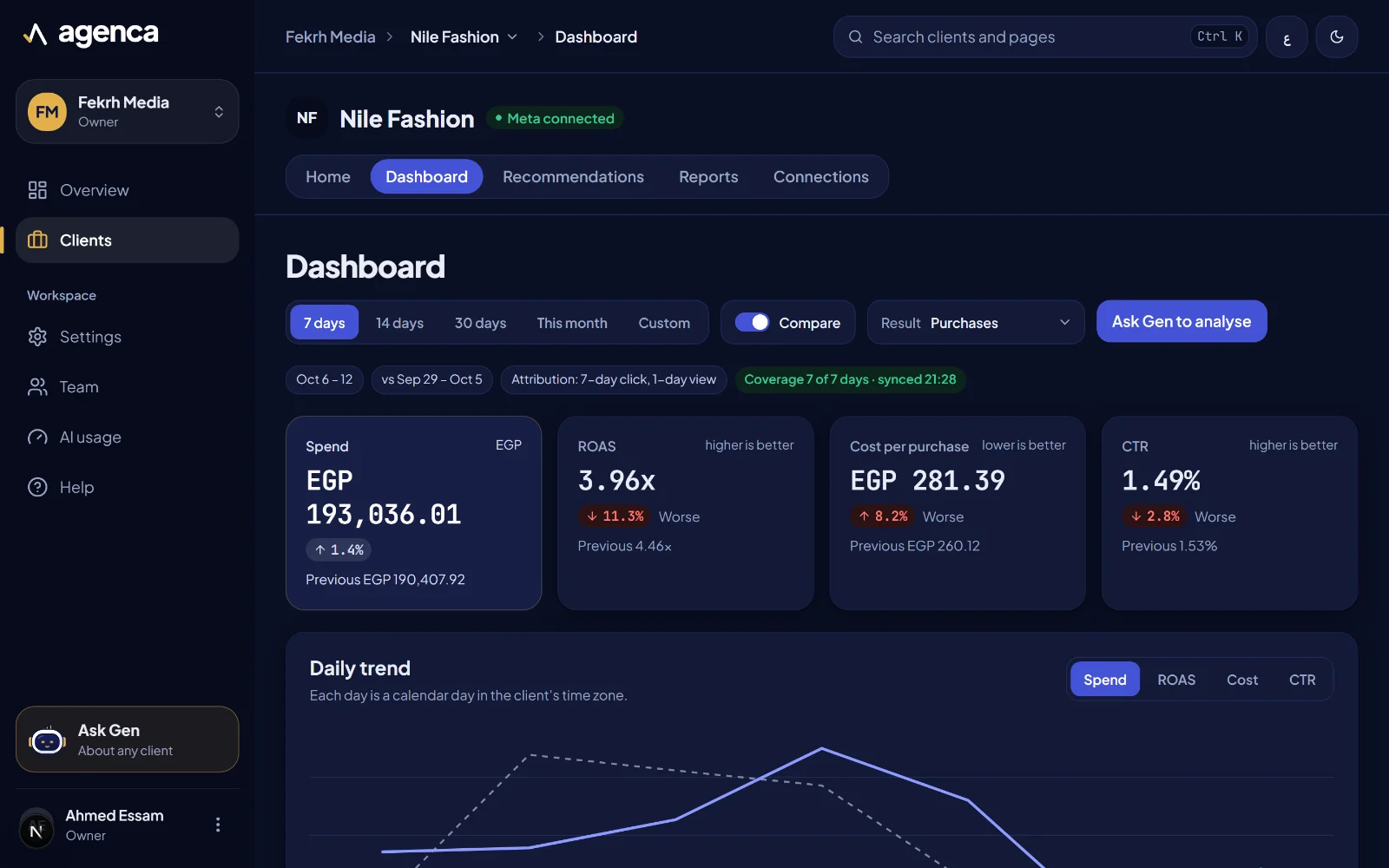Select the Clients briefcase icon
Image resolution: width=1389 pixels, height=868 pixels.
pyautogui.click(x=37, y=240)
